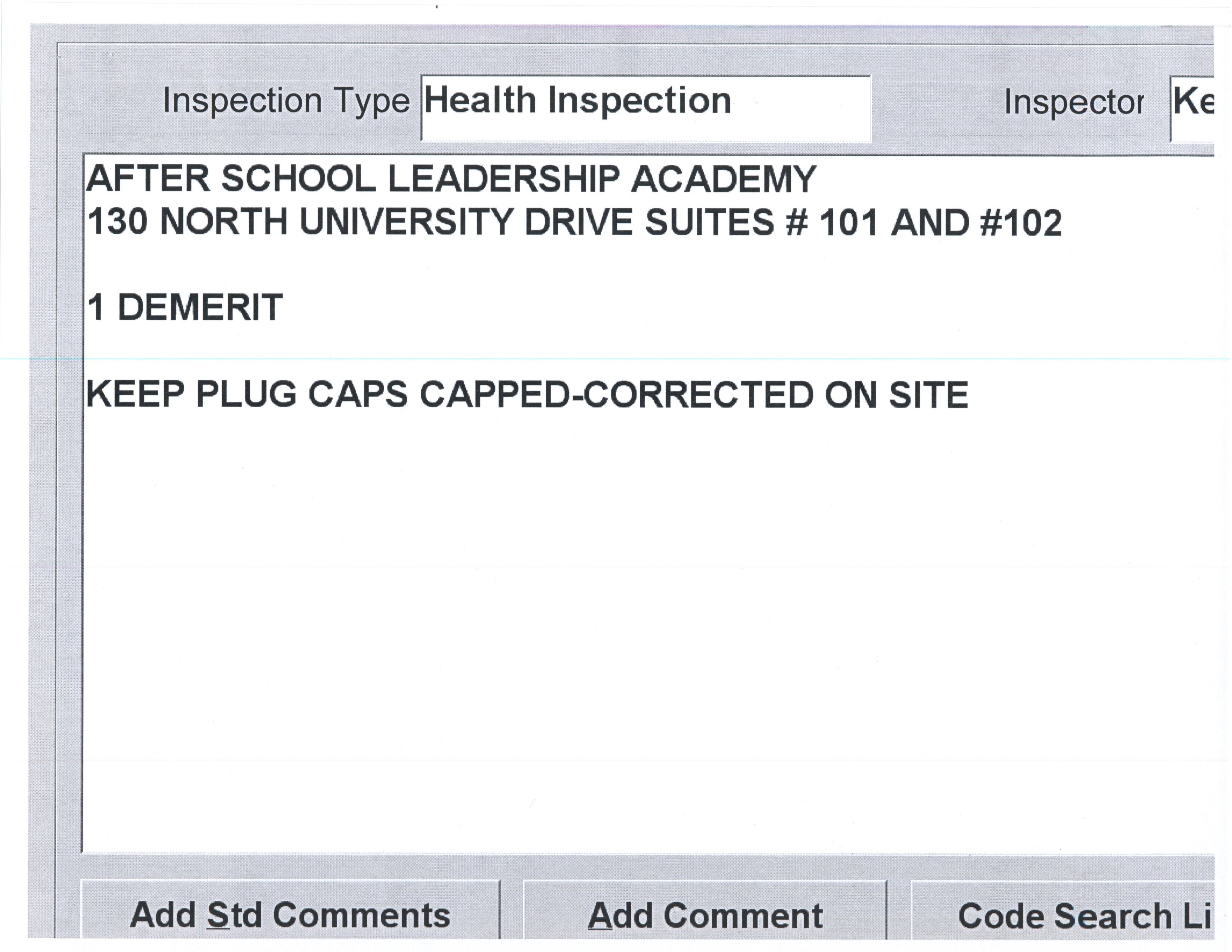This screenshot has height=952, width=1232.
Task: Click the Add Std Comments button
Action: [x=290, y=915]
